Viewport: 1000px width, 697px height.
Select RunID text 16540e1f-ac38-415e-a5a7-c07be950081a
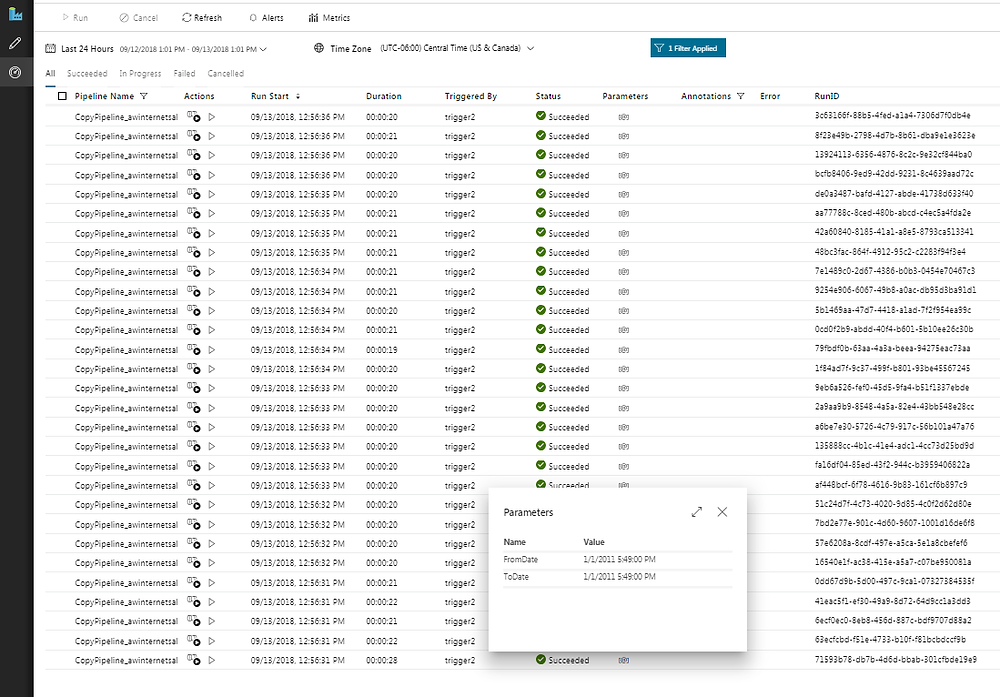pos(893,562)
